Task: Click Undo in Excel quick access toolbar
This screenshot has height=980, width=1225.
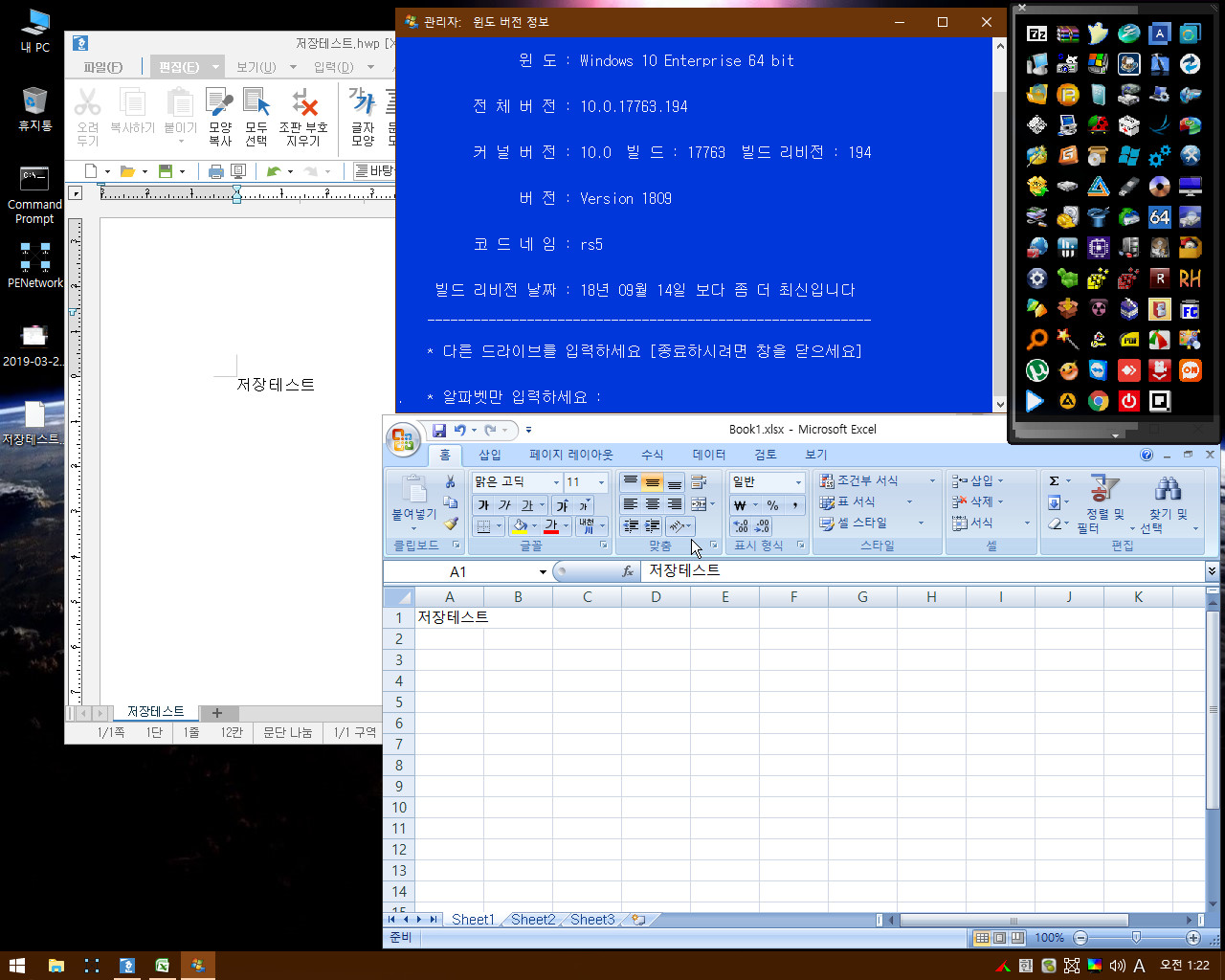Action: click(x=460, y=430)
